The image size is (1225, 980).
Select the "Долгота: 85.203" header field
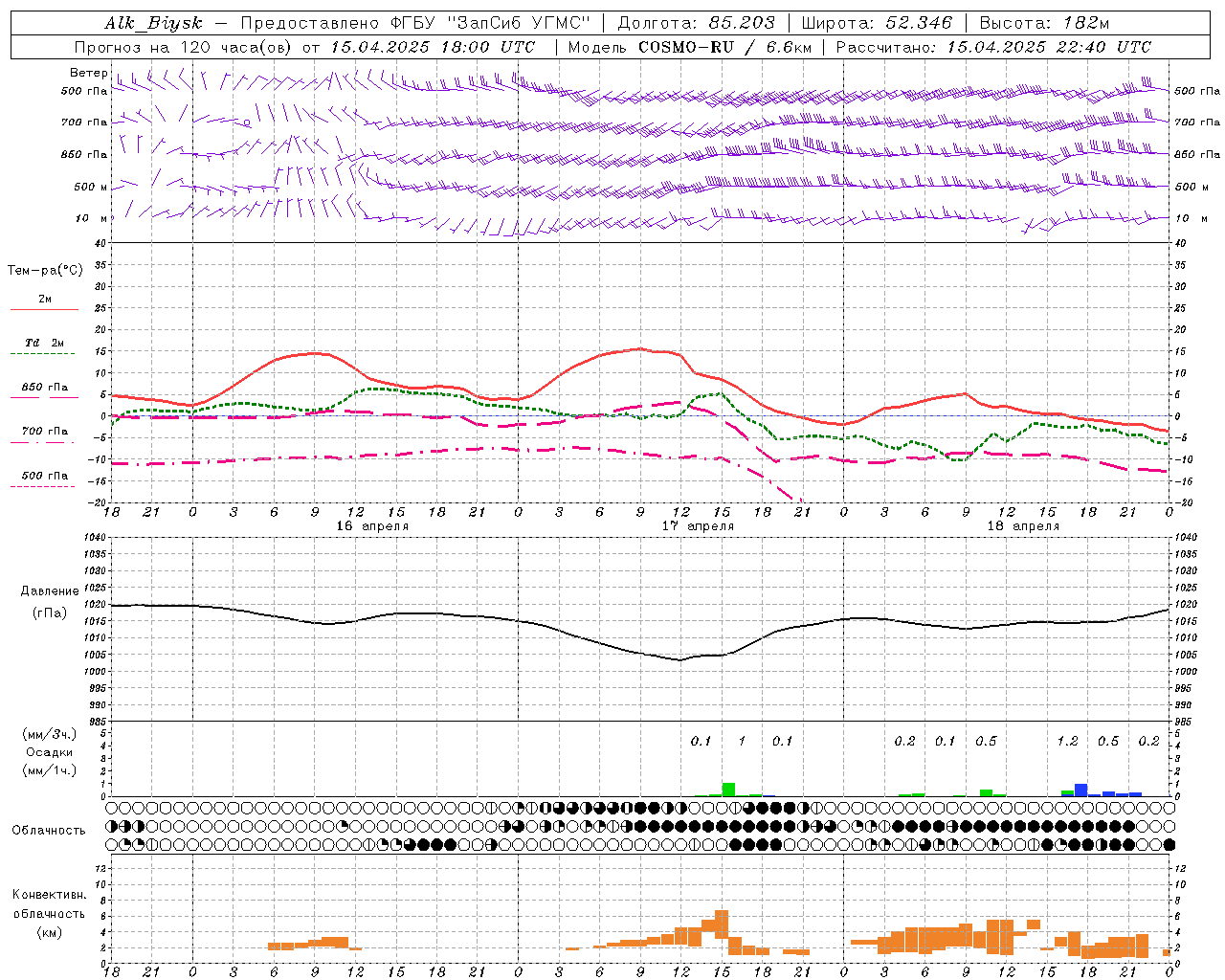pos(696,23)
